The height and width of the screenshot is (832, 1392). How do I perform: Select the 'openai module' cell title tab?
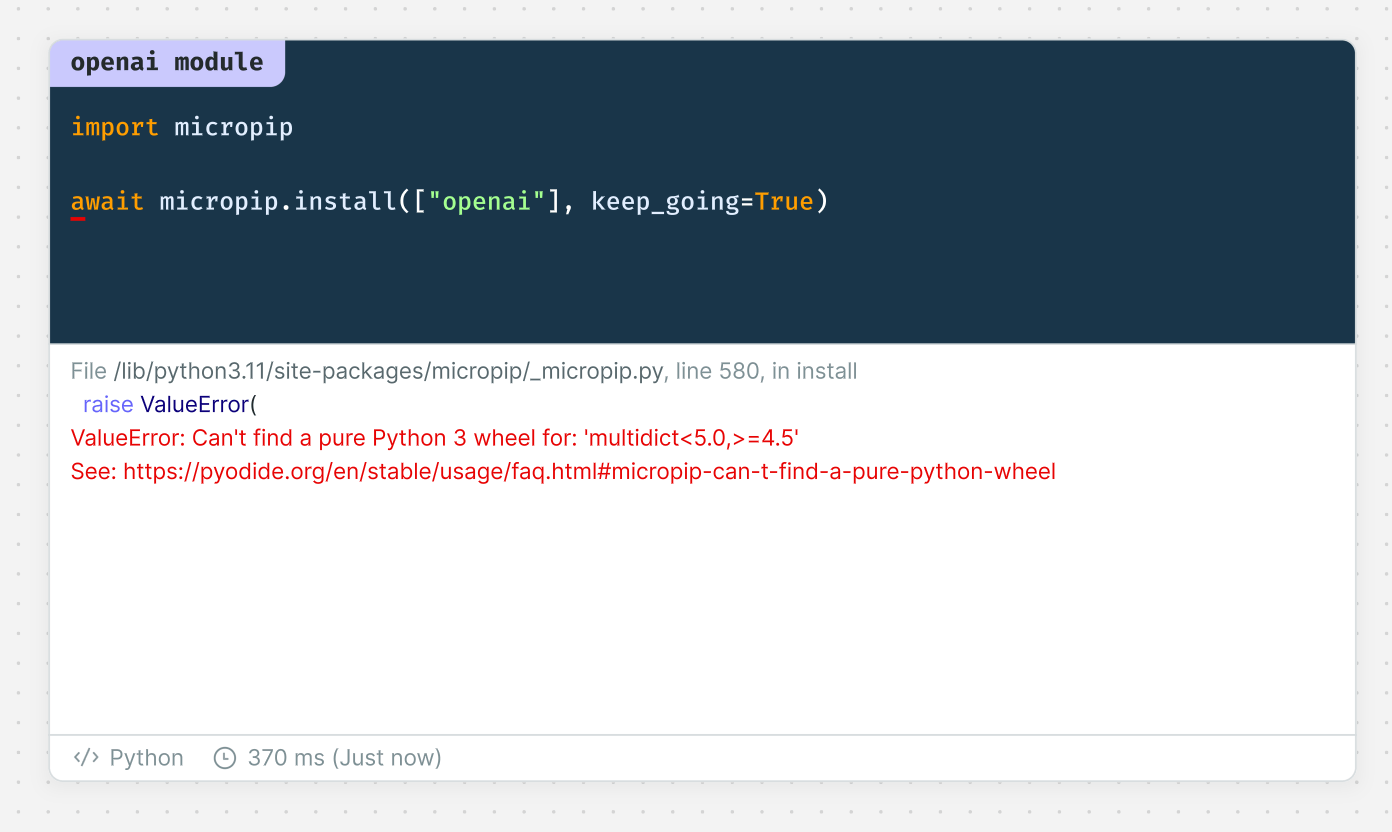(x=167, y=62)
